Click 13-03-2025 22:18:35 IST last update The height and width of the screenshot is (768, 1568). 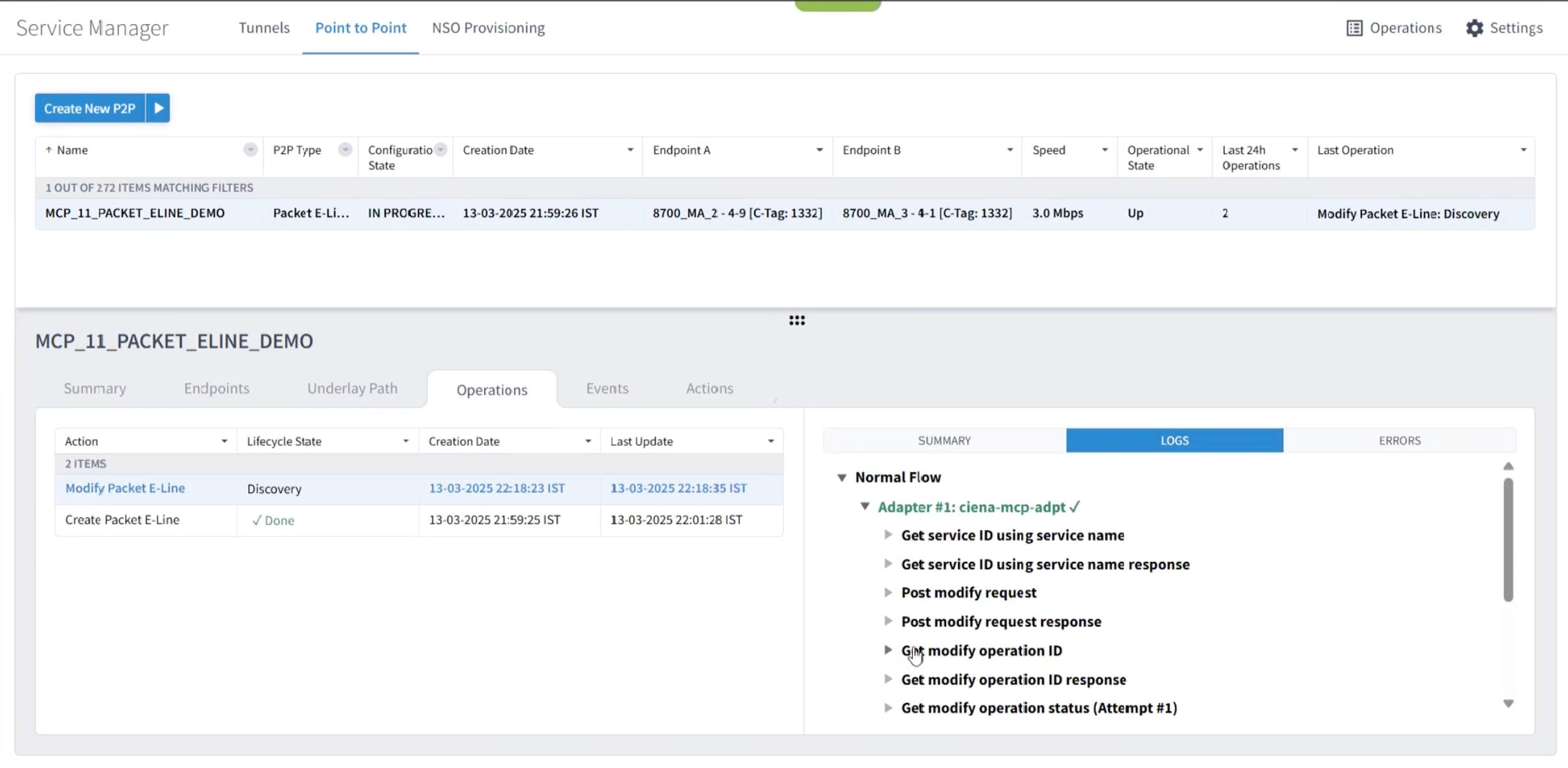pyautogui.click(x=679, y=489)
